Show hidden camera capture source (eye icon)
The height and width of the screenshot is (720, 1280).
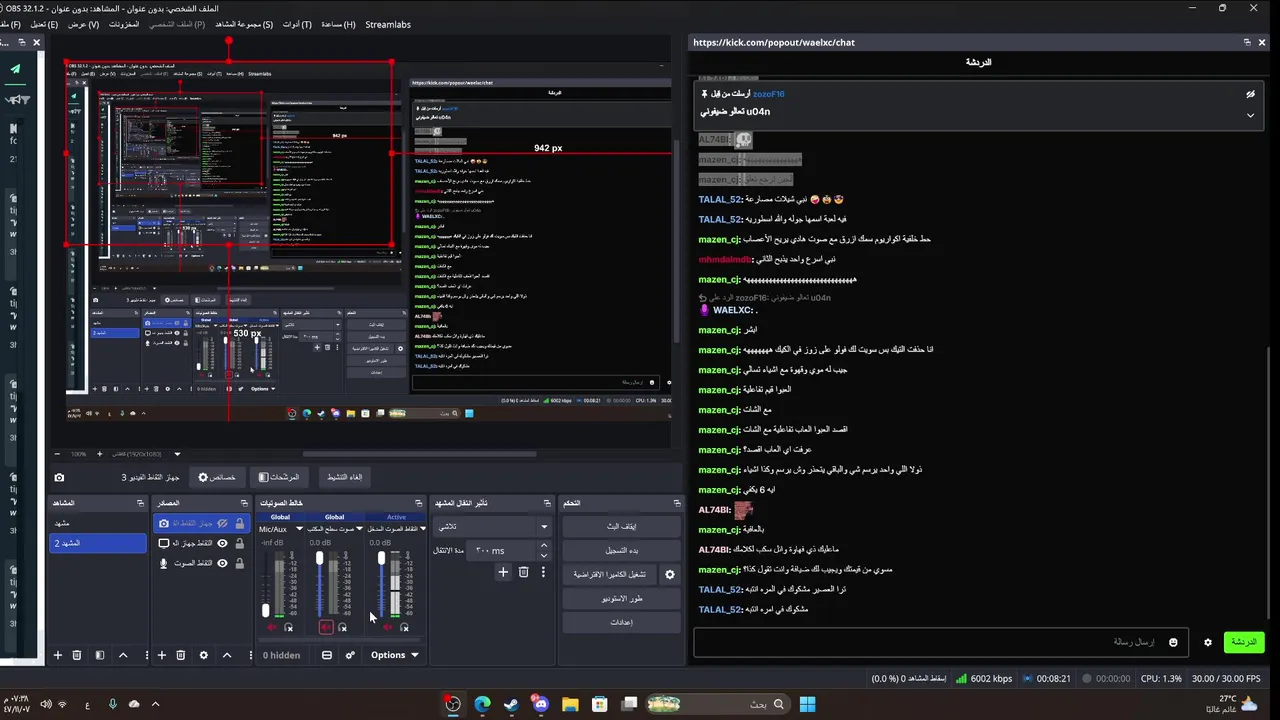click(x=223, y=523)
